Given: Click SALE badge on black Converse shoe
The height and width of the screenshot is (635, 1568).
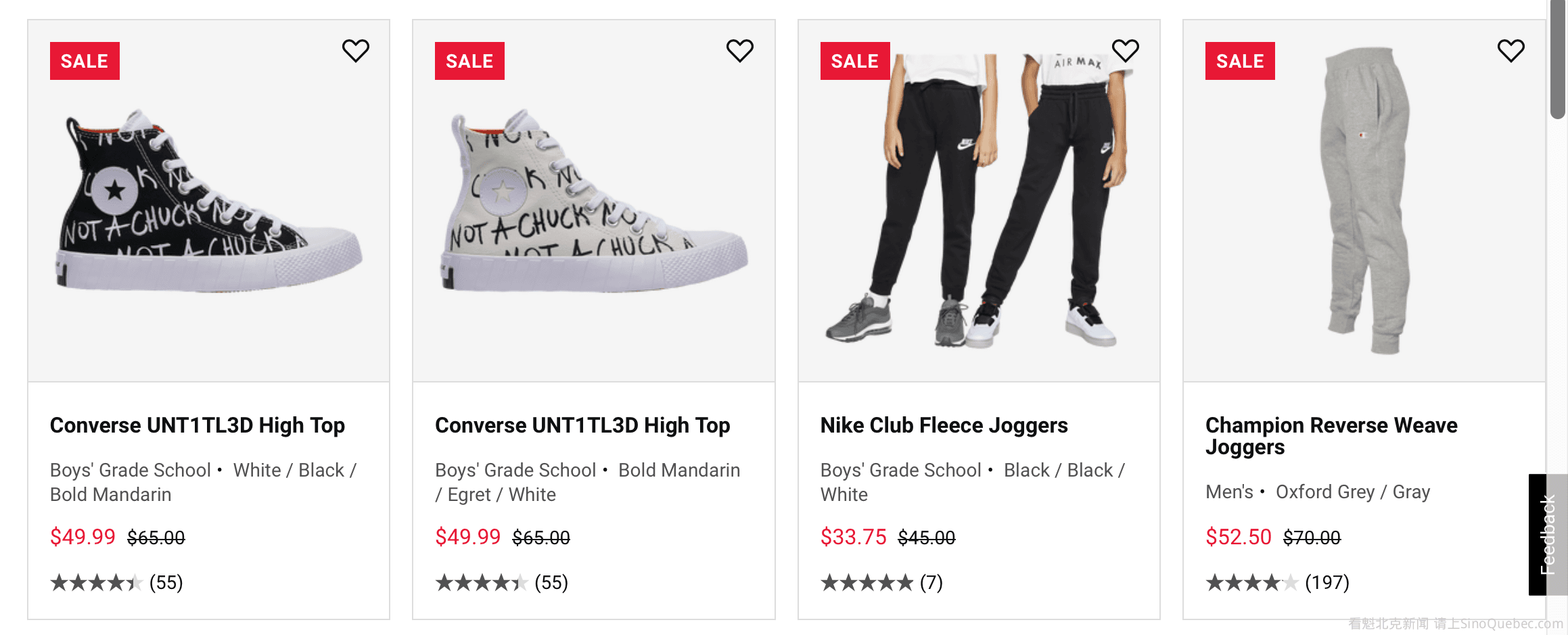Looking at the screenshot, I should [x=85, y=61].
